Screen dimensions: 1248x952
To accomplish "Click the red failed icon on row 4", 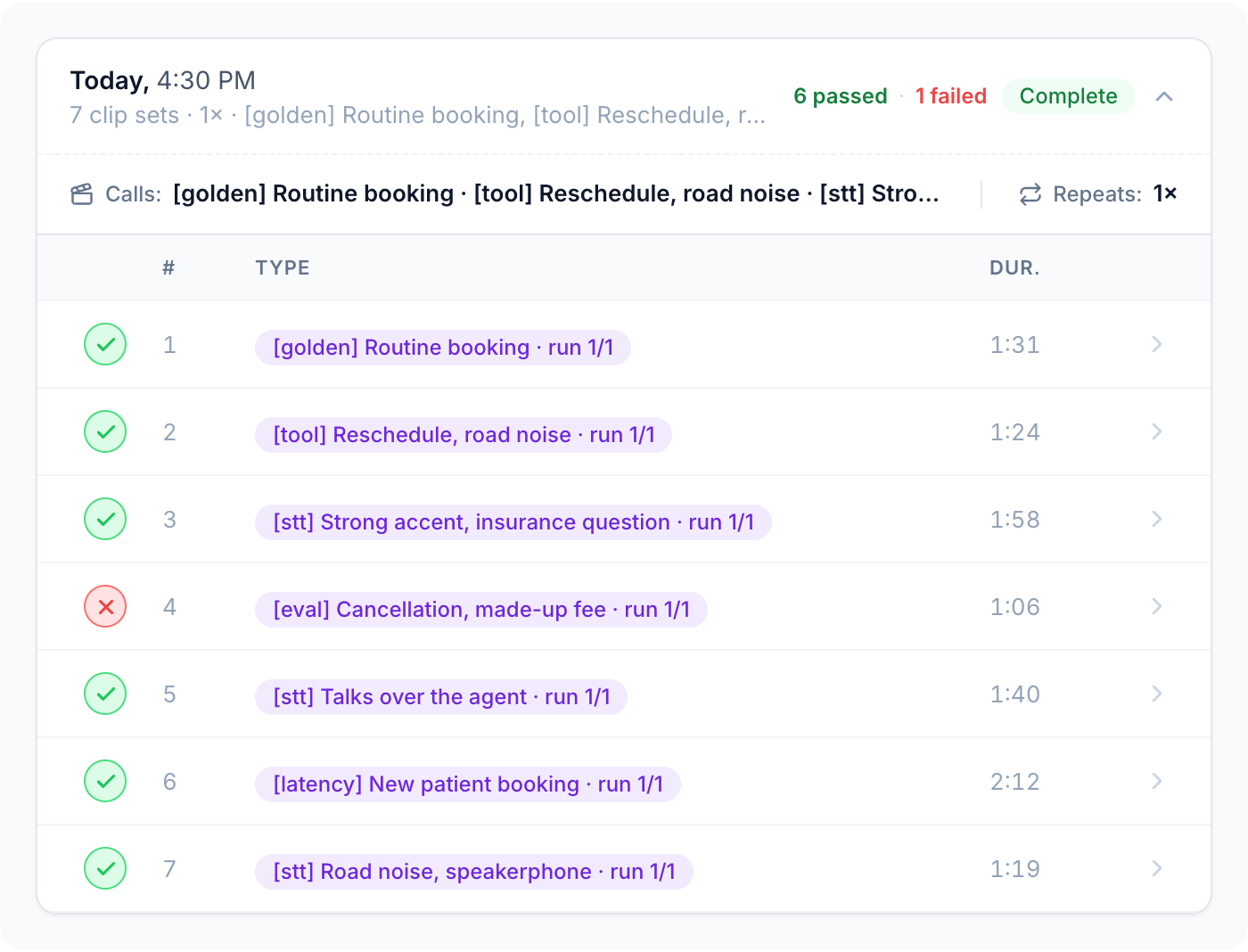I will (x=105, y=606).
